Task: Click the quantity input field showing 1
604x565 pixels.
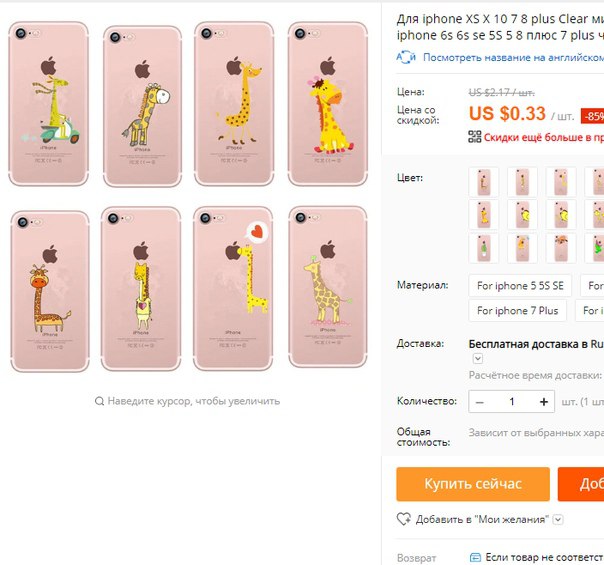Action: [512, 402]
